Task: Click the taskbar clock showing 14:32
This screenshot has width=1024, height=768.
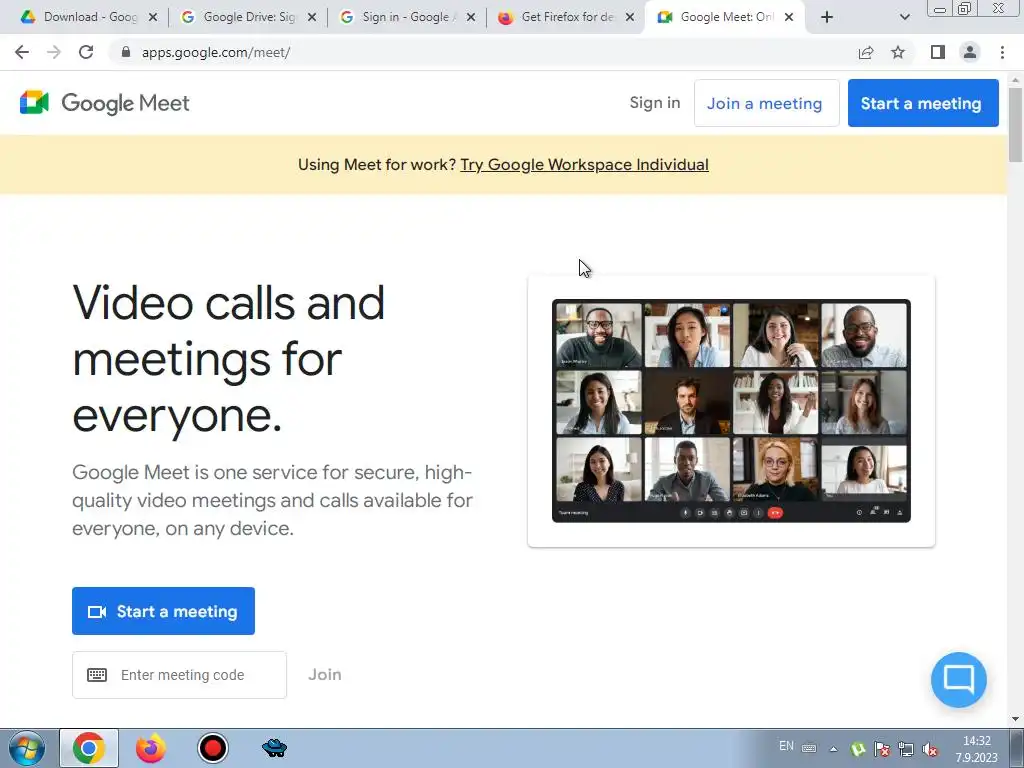Action: [976, 749]
